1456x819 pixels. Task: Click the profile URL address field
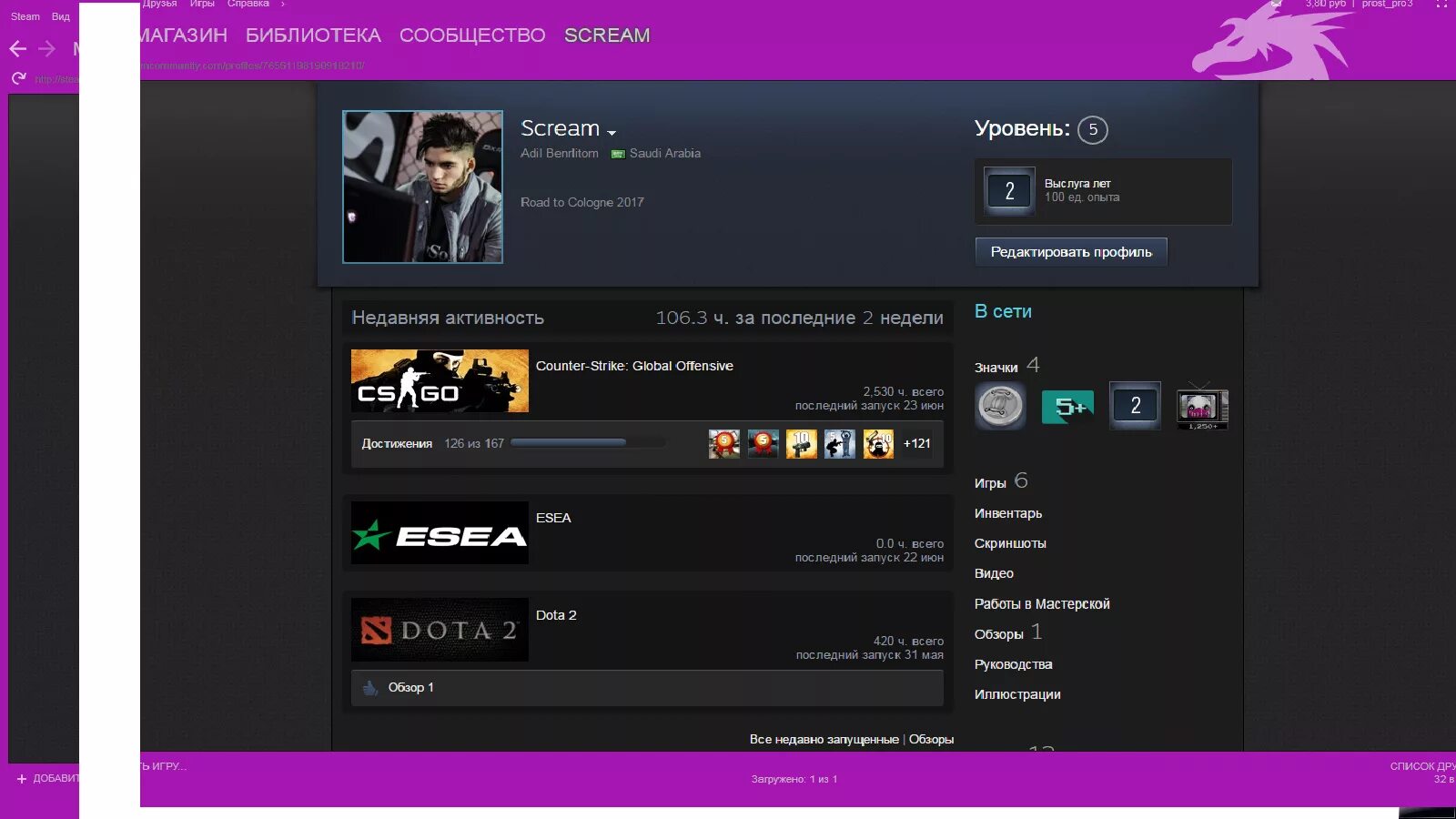coord(253,66)
